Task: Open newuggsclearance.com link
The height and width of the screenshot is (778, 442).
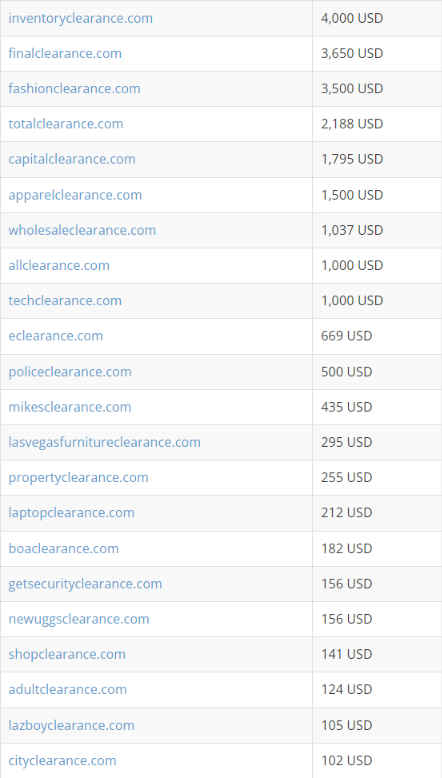Action: click(79, 619)
